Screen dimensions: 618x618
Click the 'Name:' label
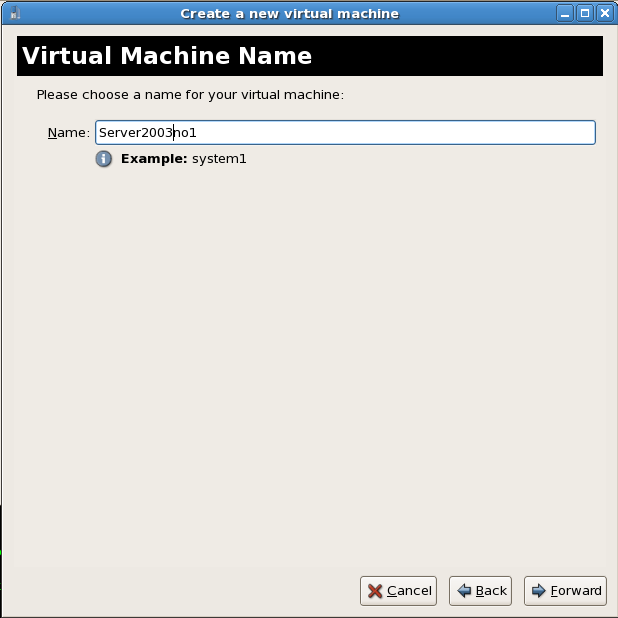69,133
